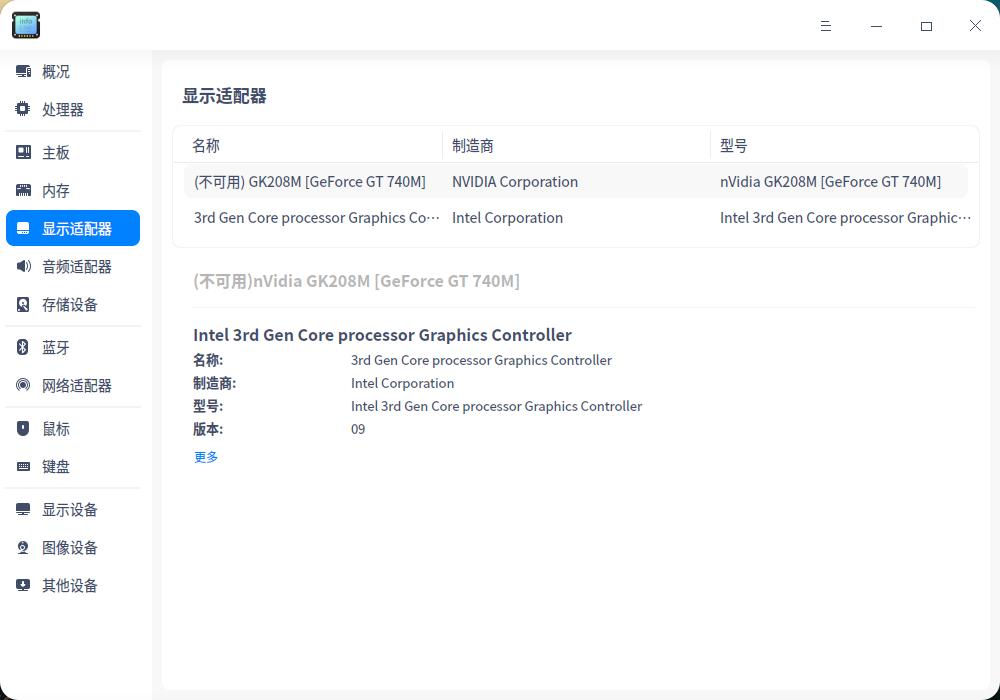Open 网络适配器 (Network Adapter) section
This screenshot has height=700, width=1000.
77,385
